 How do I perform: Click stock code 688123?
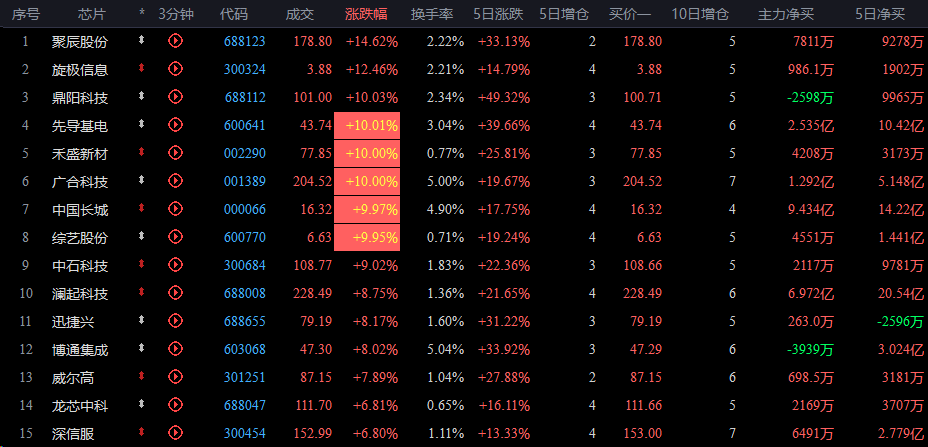click(245, 41)
